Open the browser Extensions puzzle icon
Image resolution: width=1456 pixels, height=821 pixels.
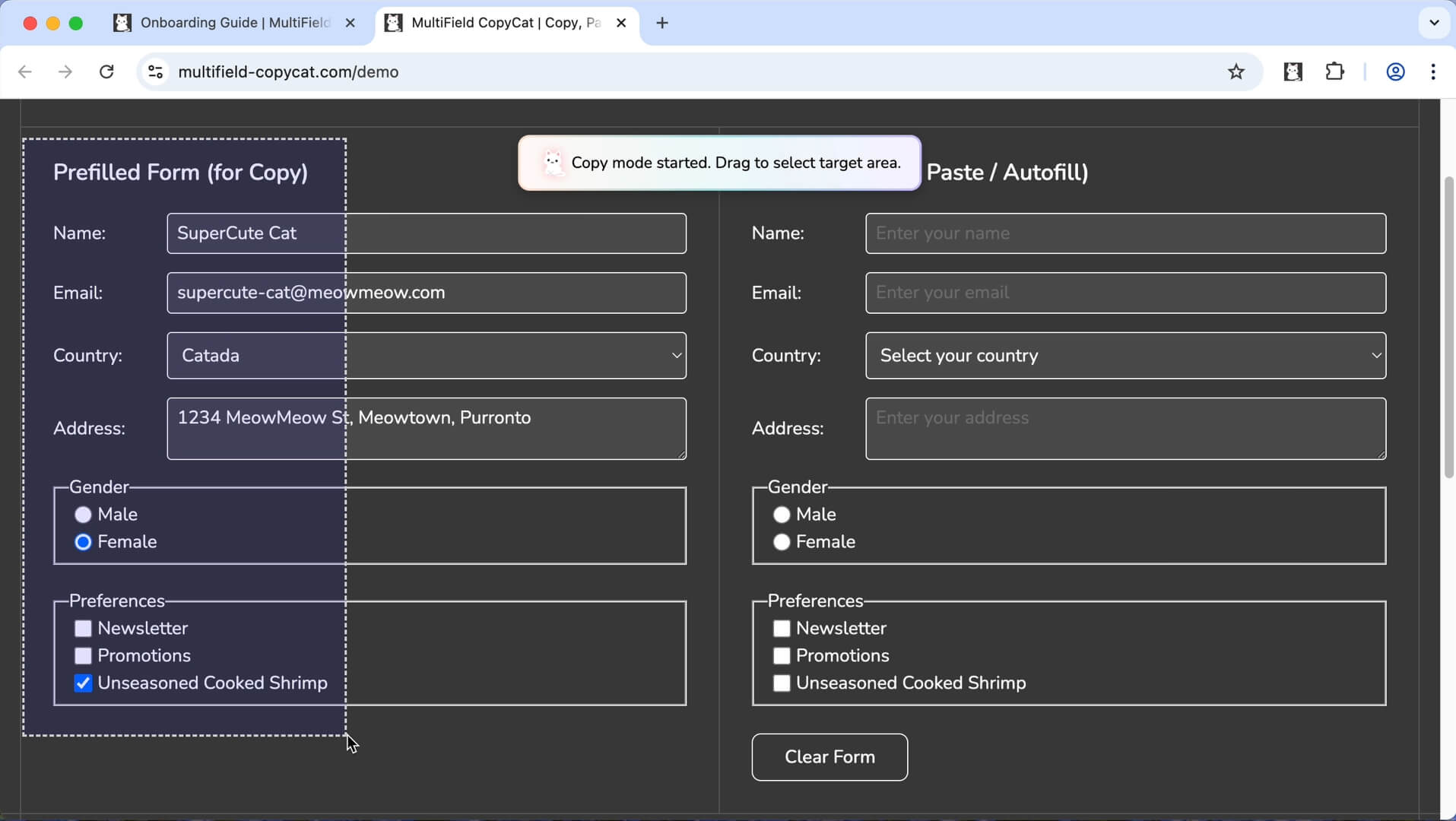[1334, 71]
